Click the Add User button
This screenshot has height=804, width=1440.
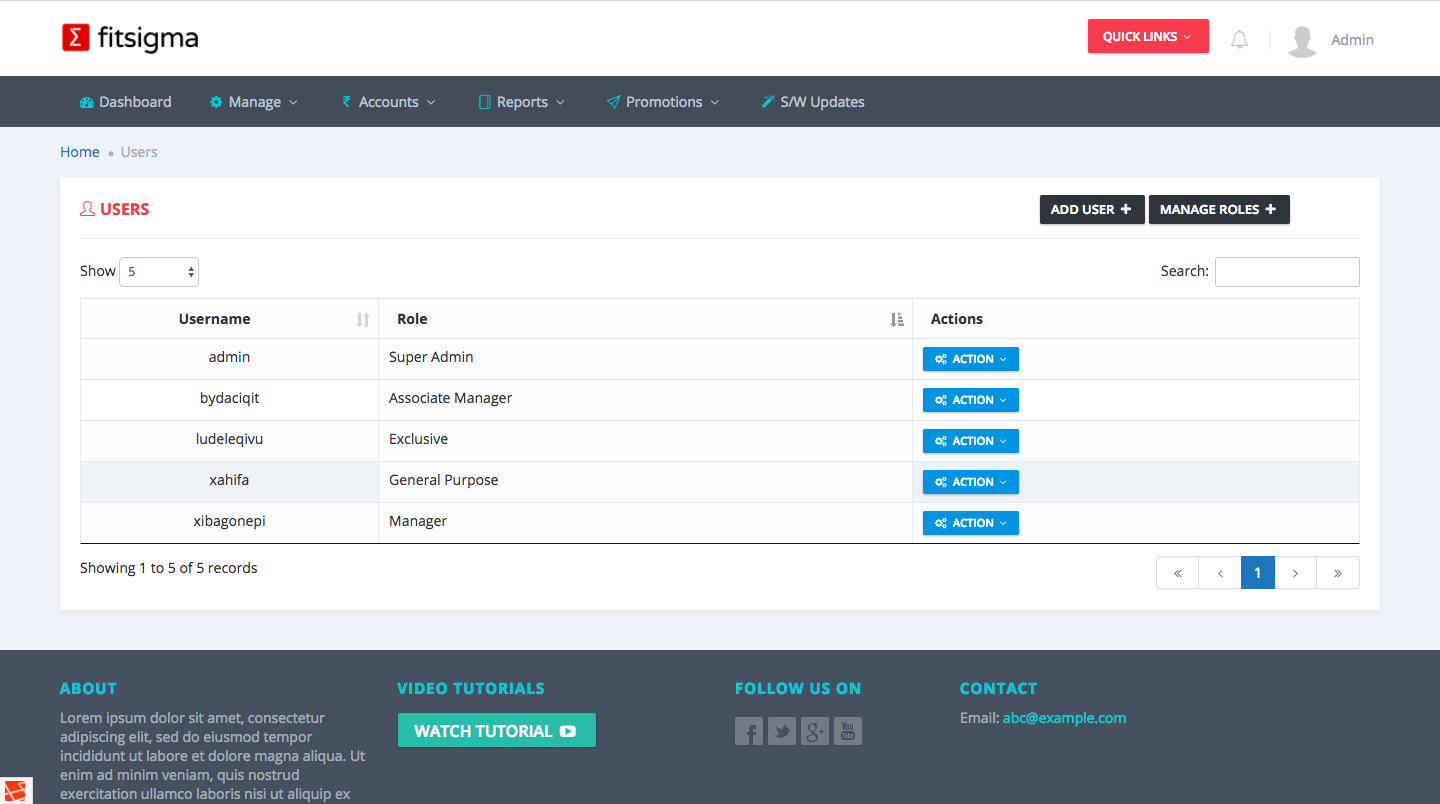pos(1091,210)
